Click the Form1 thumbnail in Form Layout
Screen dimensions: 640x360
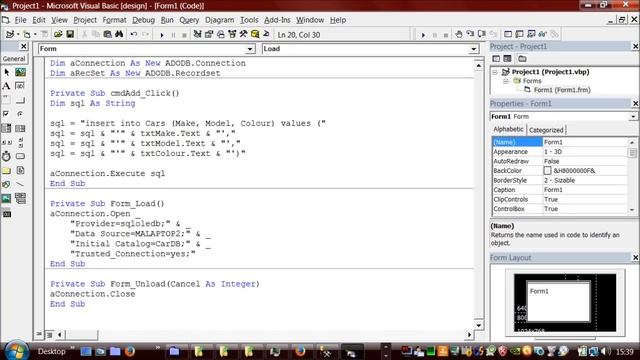558,302
